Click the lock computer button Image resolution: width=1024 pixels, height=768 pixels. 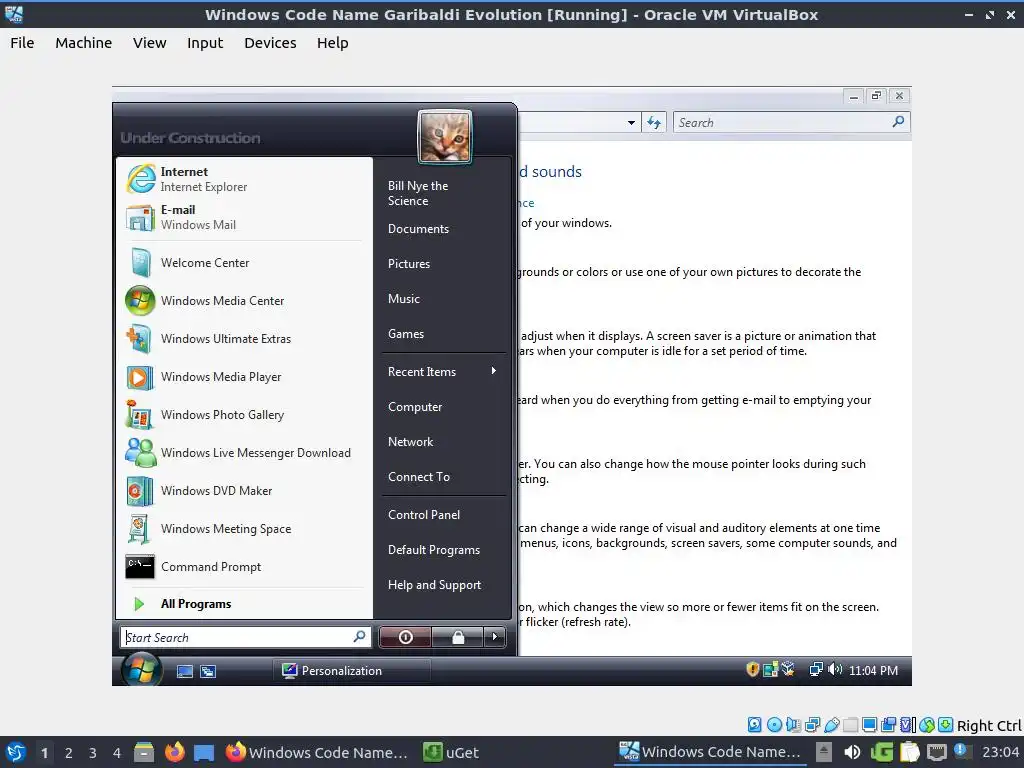pyautogui.click(x=458, y=637)
